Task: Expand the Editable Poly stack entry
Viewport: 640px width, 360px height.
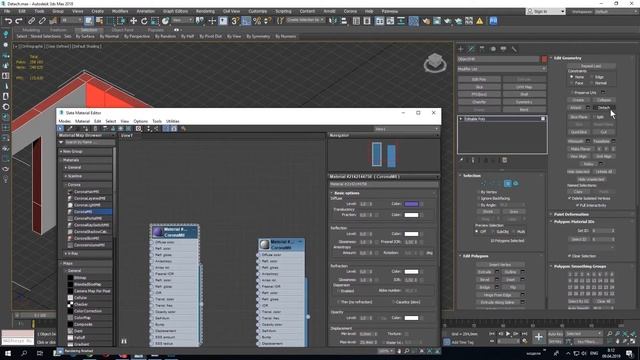Action: 461,119
